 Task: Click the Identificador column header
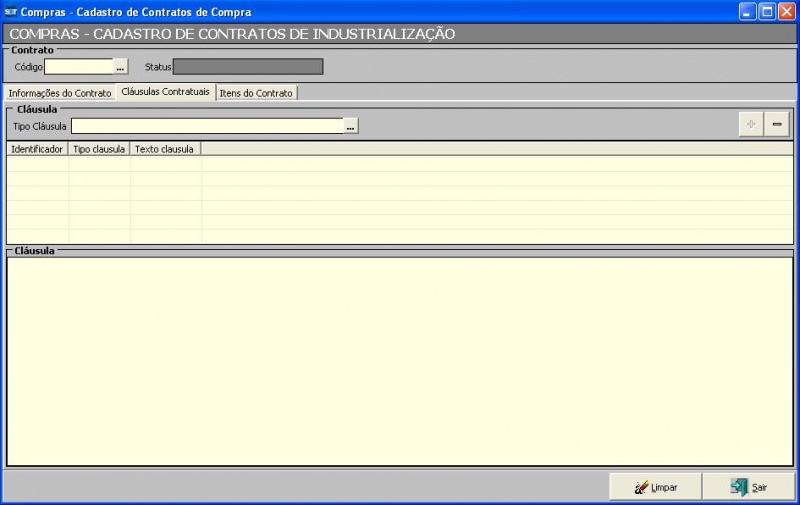click(x=37, y=149)
